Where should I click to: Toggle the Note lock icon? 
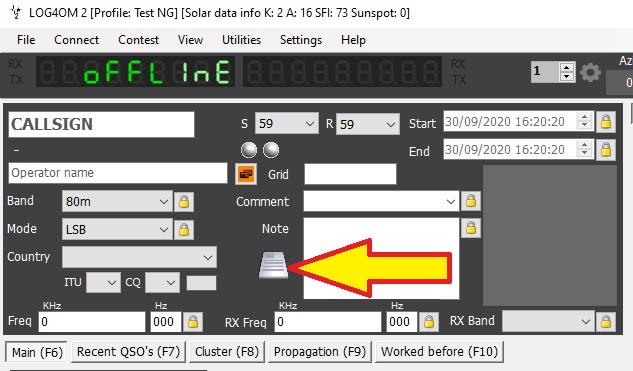[471, 228]
